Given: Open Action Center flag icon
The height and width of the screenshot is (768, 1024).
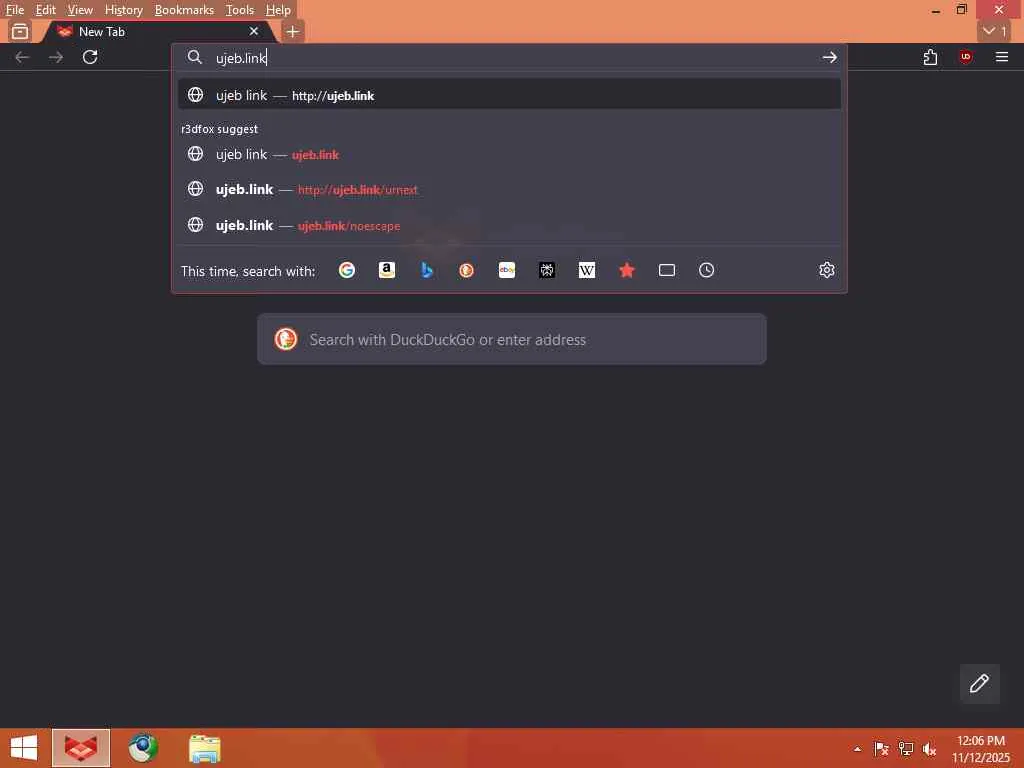Looking at the screenshot, I should pyautogui.click(x=881, y=749).
